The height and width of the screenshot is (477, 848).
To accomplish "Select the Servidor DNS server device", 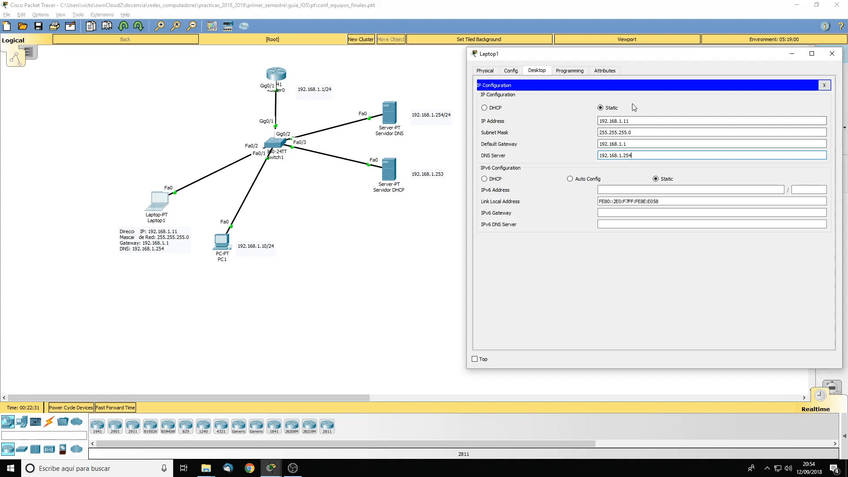I will tap(390, 113).
